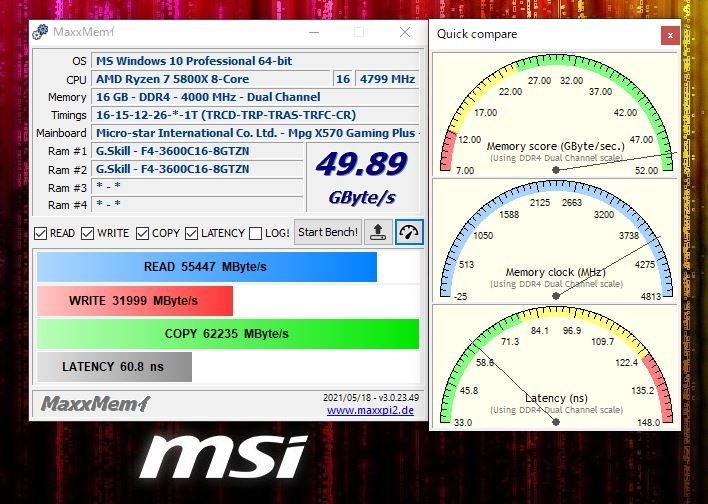Click the OS field showing Windows 10 Professional
This screenshot has height=504, width=708.
(x=255, y=61)
